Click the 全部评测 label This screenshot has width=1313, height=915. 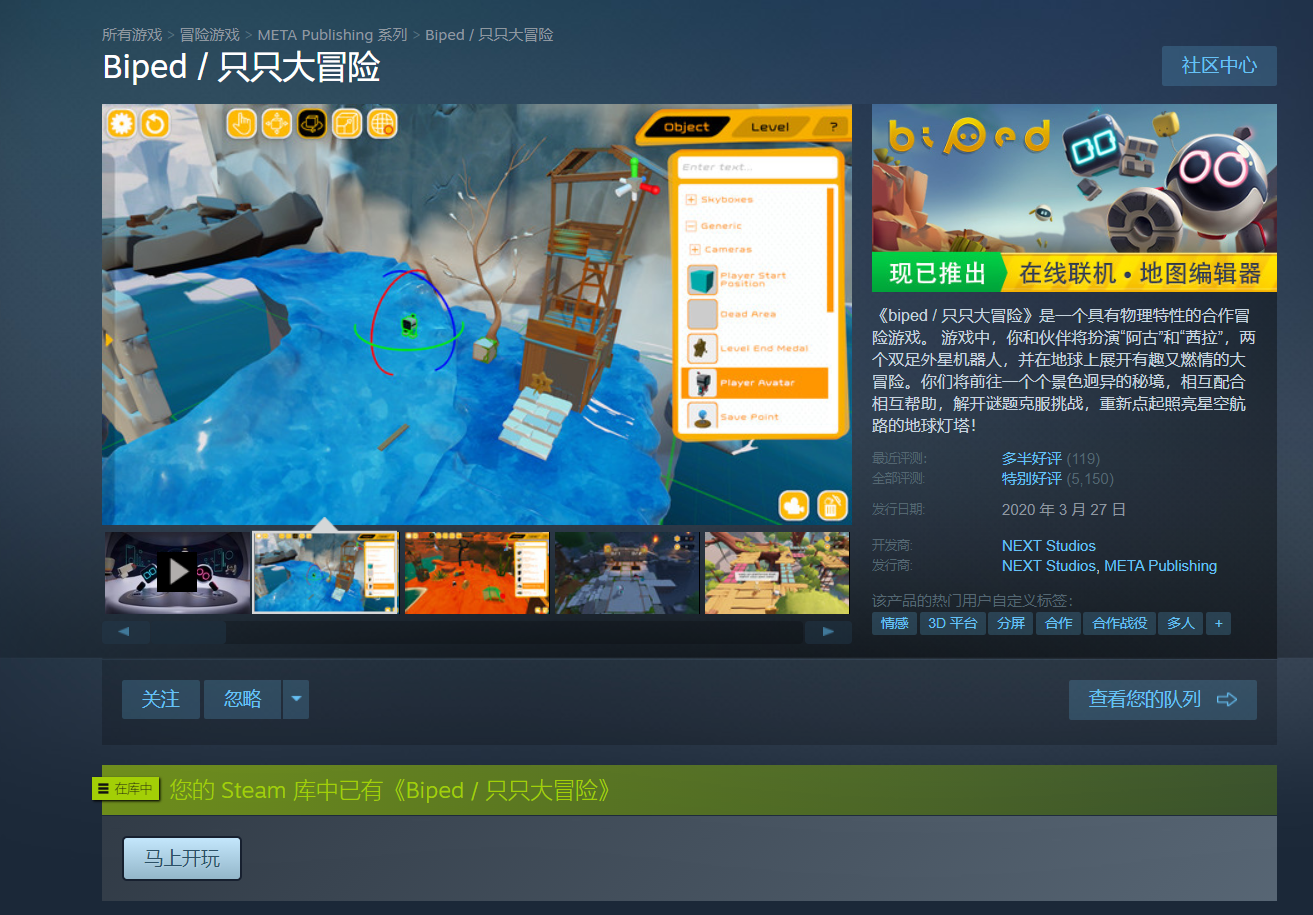tap(900, 478)
